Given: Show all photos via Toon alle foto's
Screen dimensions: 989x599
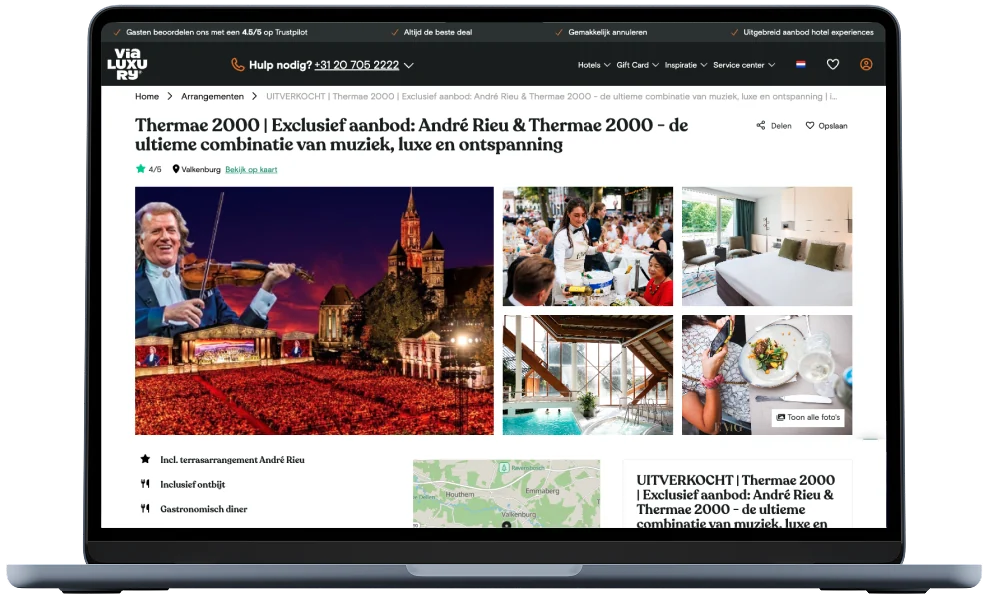Looking at the screenshot, I should coord(808,417).
